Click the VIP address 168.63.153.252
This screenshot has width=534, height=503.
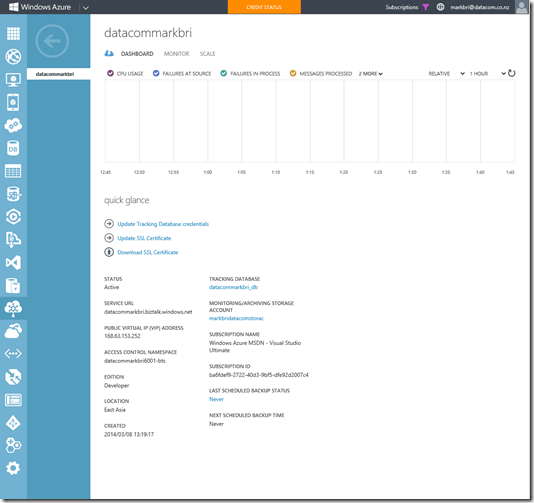click(122, 336)
